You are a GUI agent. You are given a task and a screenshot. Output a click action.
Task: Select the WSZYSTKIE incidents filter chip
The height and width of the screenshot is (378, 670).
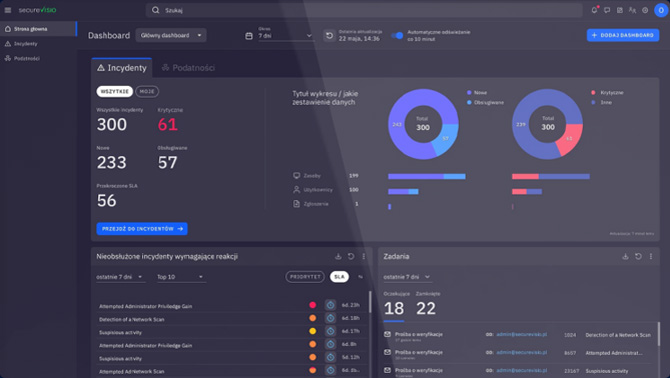pyautogui.click(x=115, y=91)
